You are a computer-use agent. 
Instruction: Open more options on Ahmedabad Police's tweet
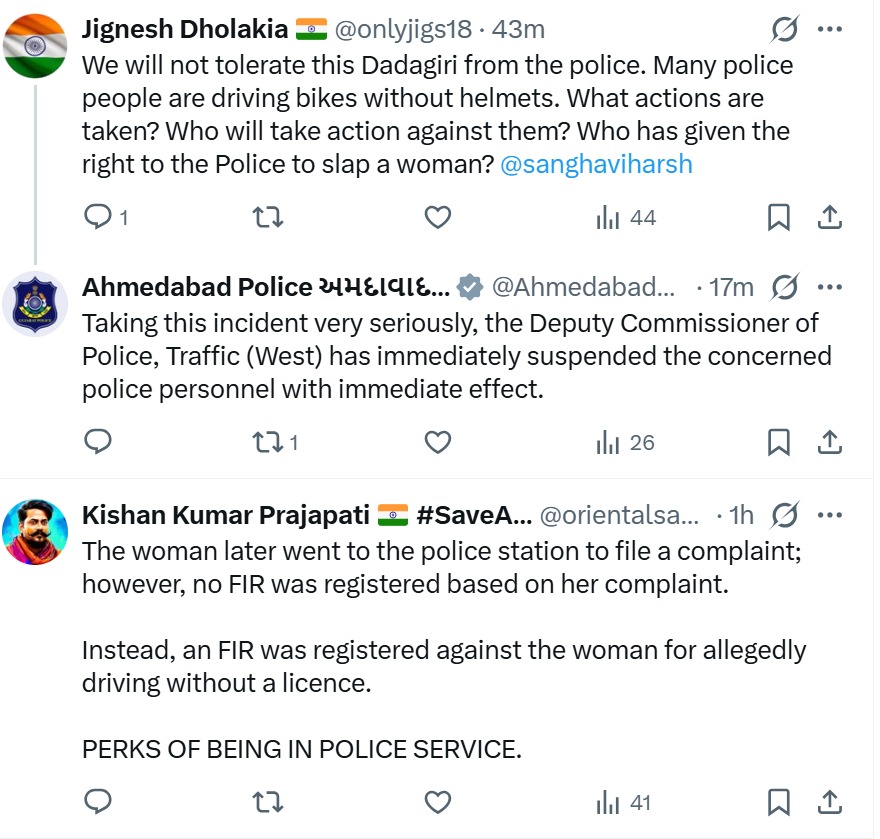(x=830, y=287)
